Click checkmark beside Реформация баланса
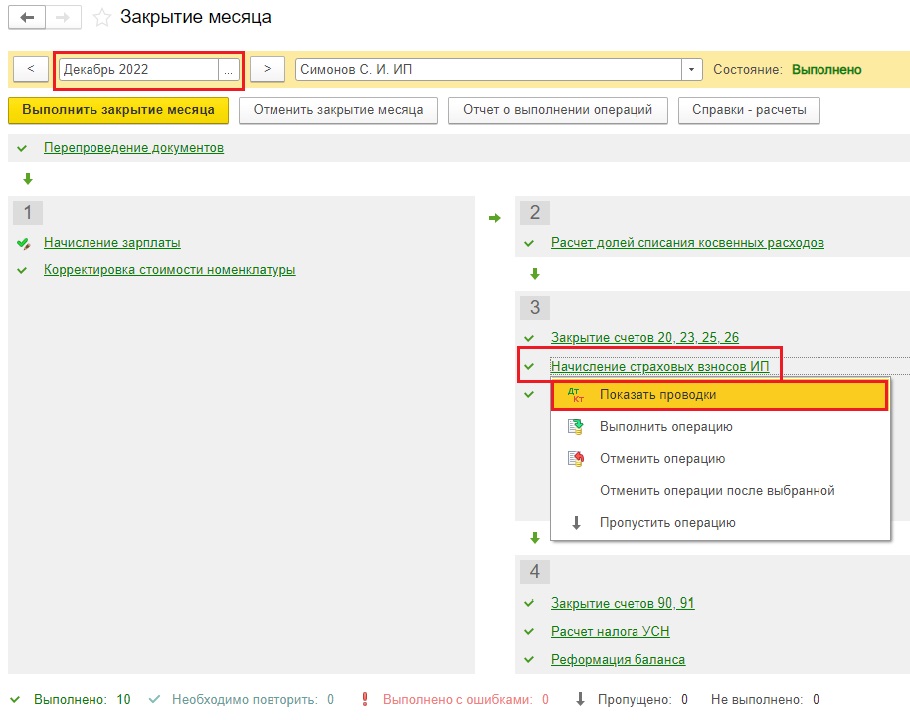This screenshot has width=910, height=720. pyautogui.click(x=529, y=660)
